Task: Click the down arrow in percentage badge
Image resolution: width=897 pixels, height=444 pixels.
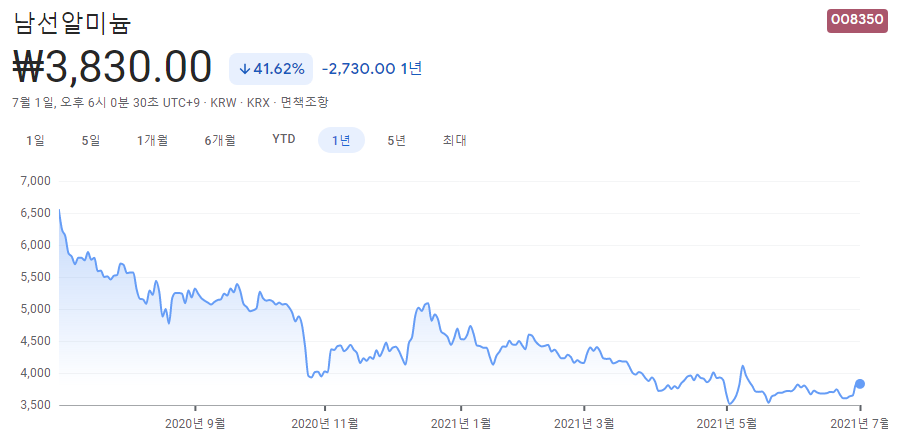Action: (x=245, y=69)
